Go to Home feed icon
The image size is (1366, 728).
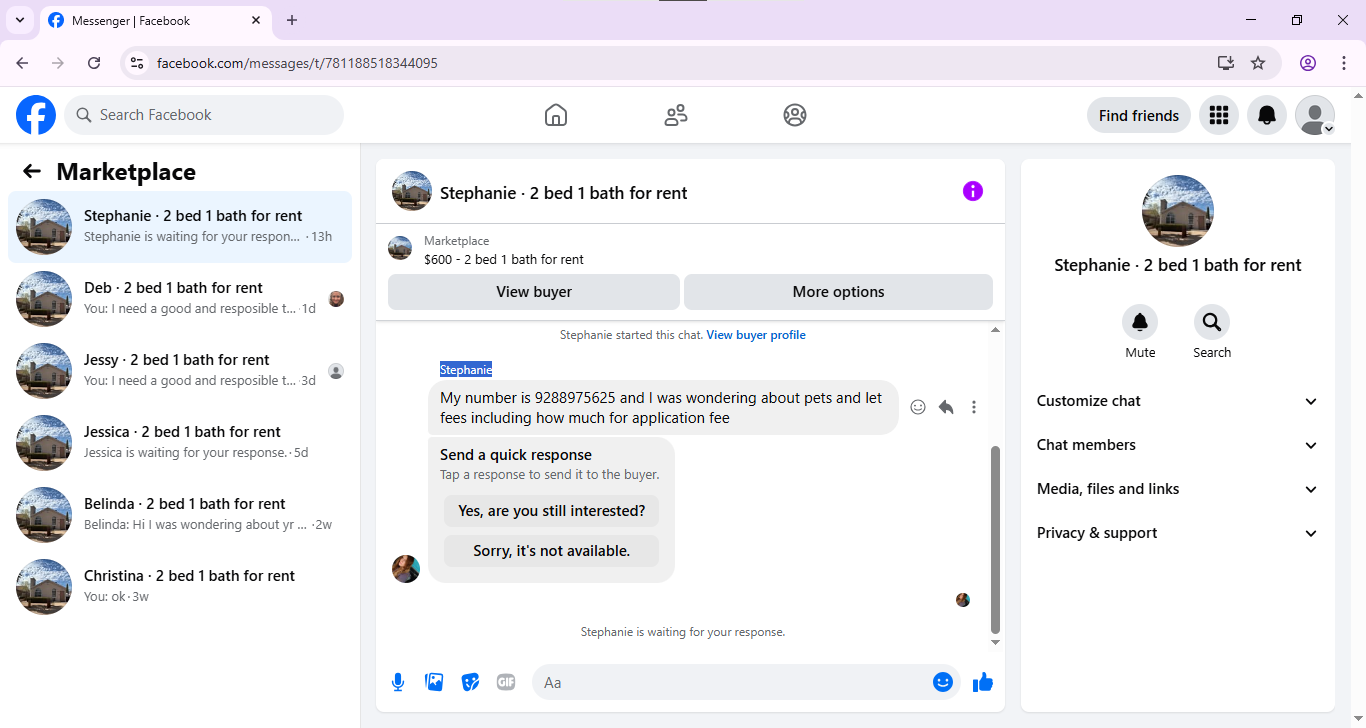point(556,115)
